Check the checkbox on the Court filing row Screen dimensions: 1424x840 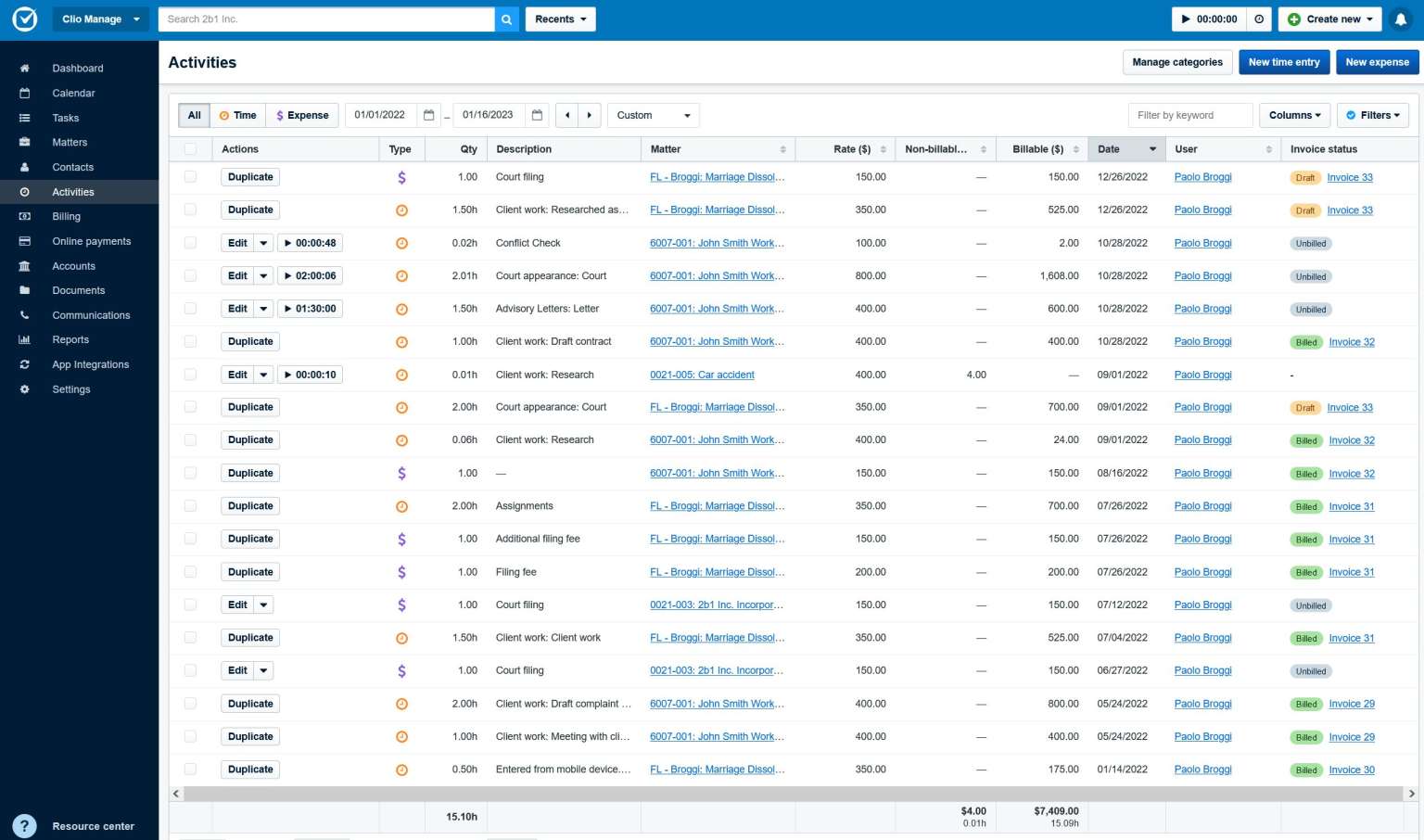pos(190,176)
